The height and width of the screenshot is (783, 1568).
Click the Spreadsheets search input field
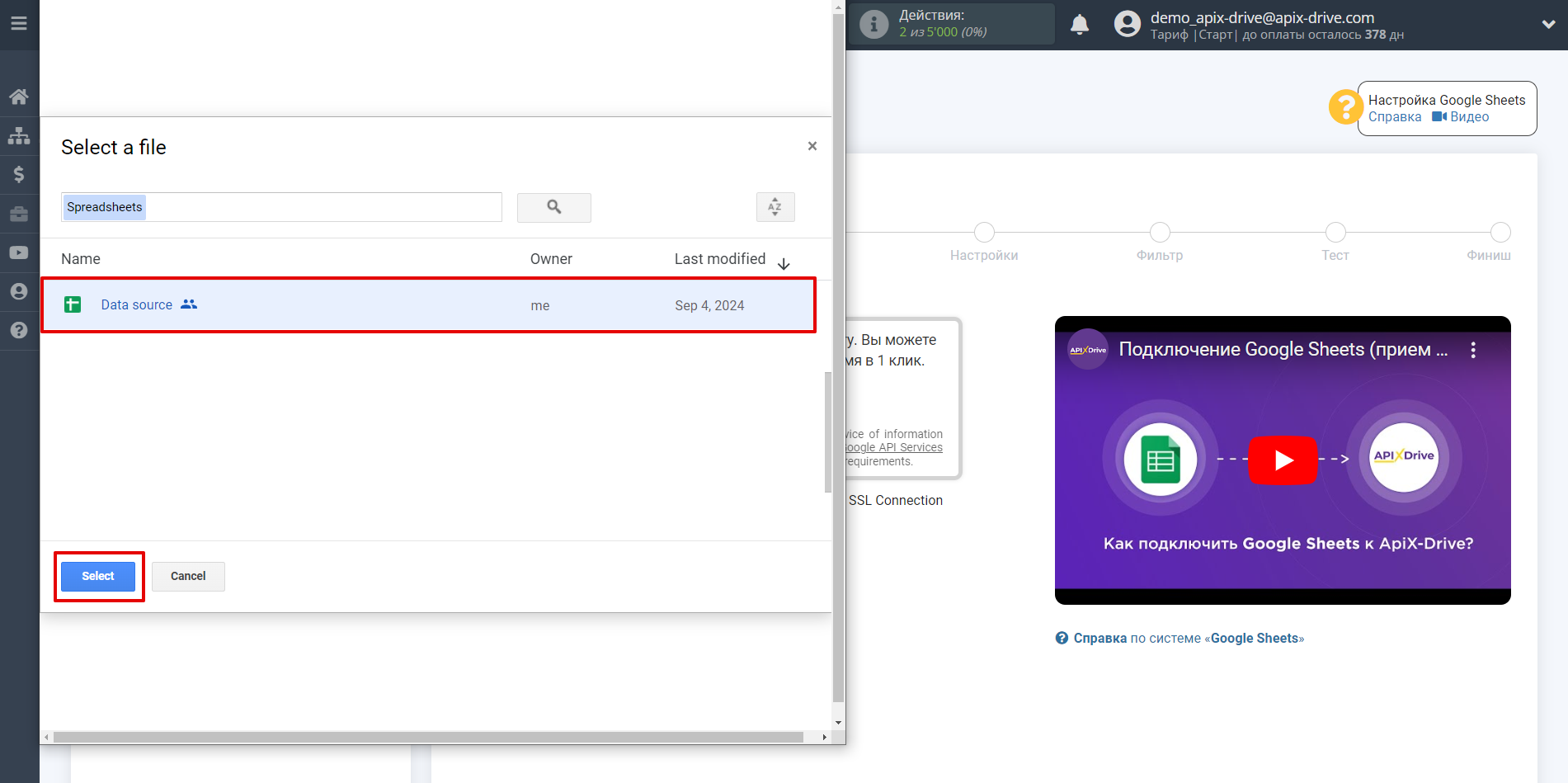(x=281, y=207)
